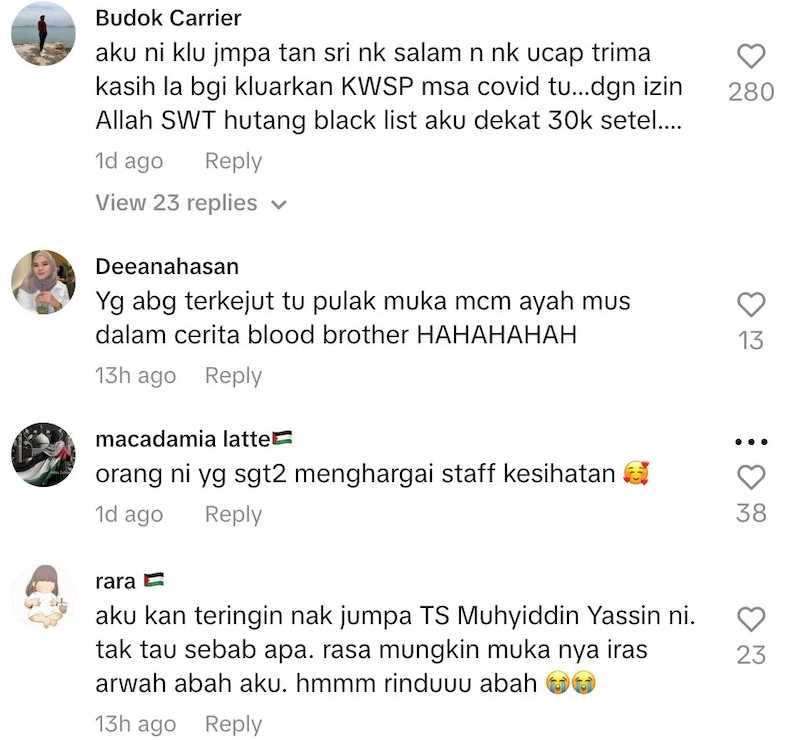Open macadamia latte's profile avatar
The image size is (792, 740).
tap(43, 455)
